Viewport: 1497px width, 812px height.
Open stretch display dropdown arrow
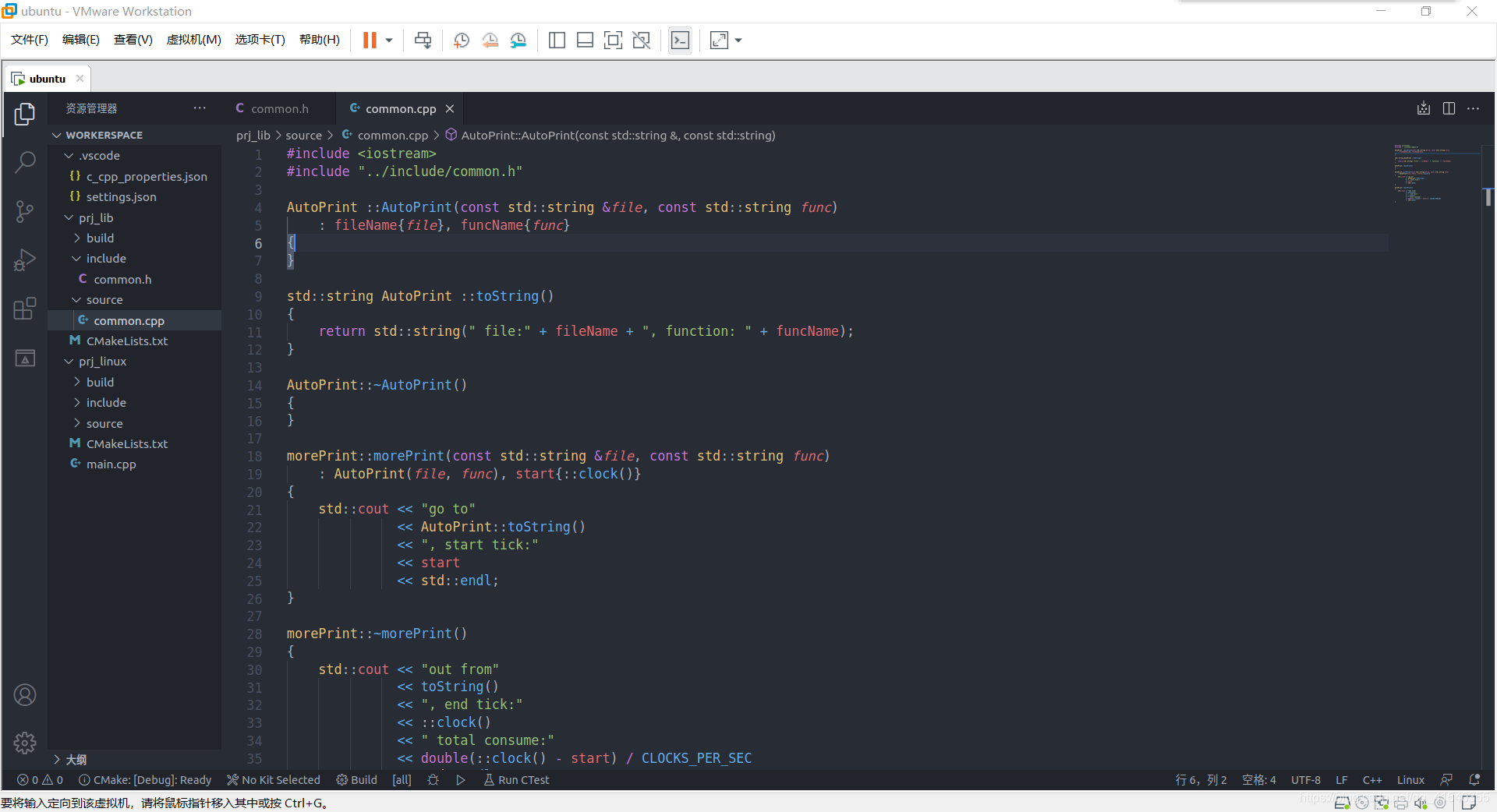coord(738,41)
